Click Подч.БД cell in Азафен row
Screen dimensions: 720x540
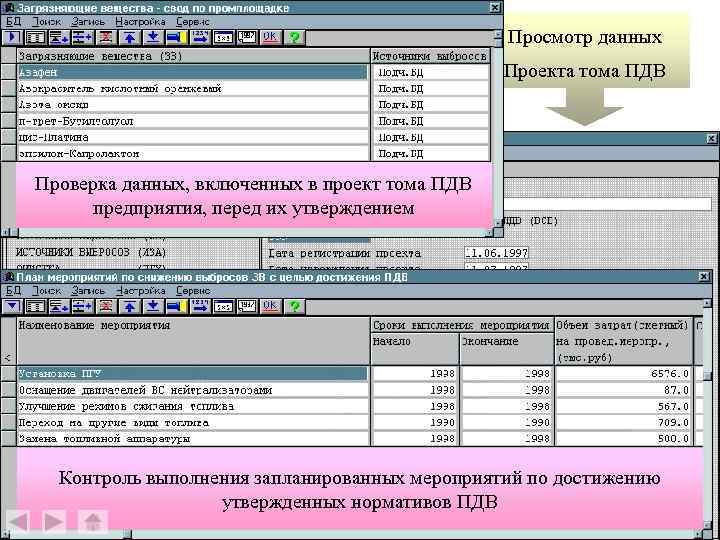tap(430, 73)
